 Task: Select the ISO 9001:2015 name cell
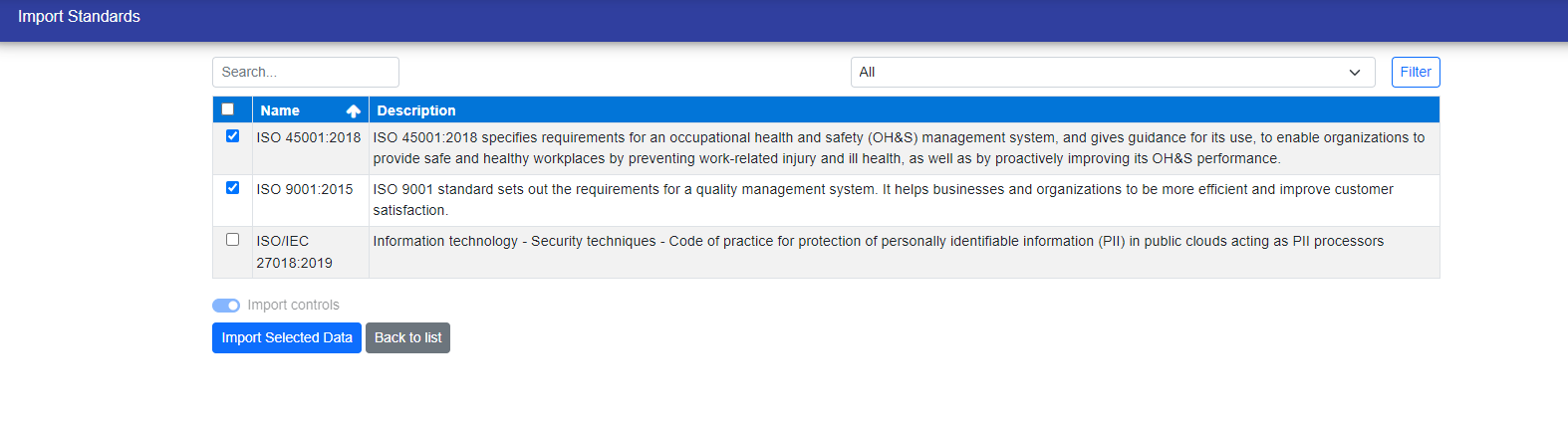[x=305, y=190]
